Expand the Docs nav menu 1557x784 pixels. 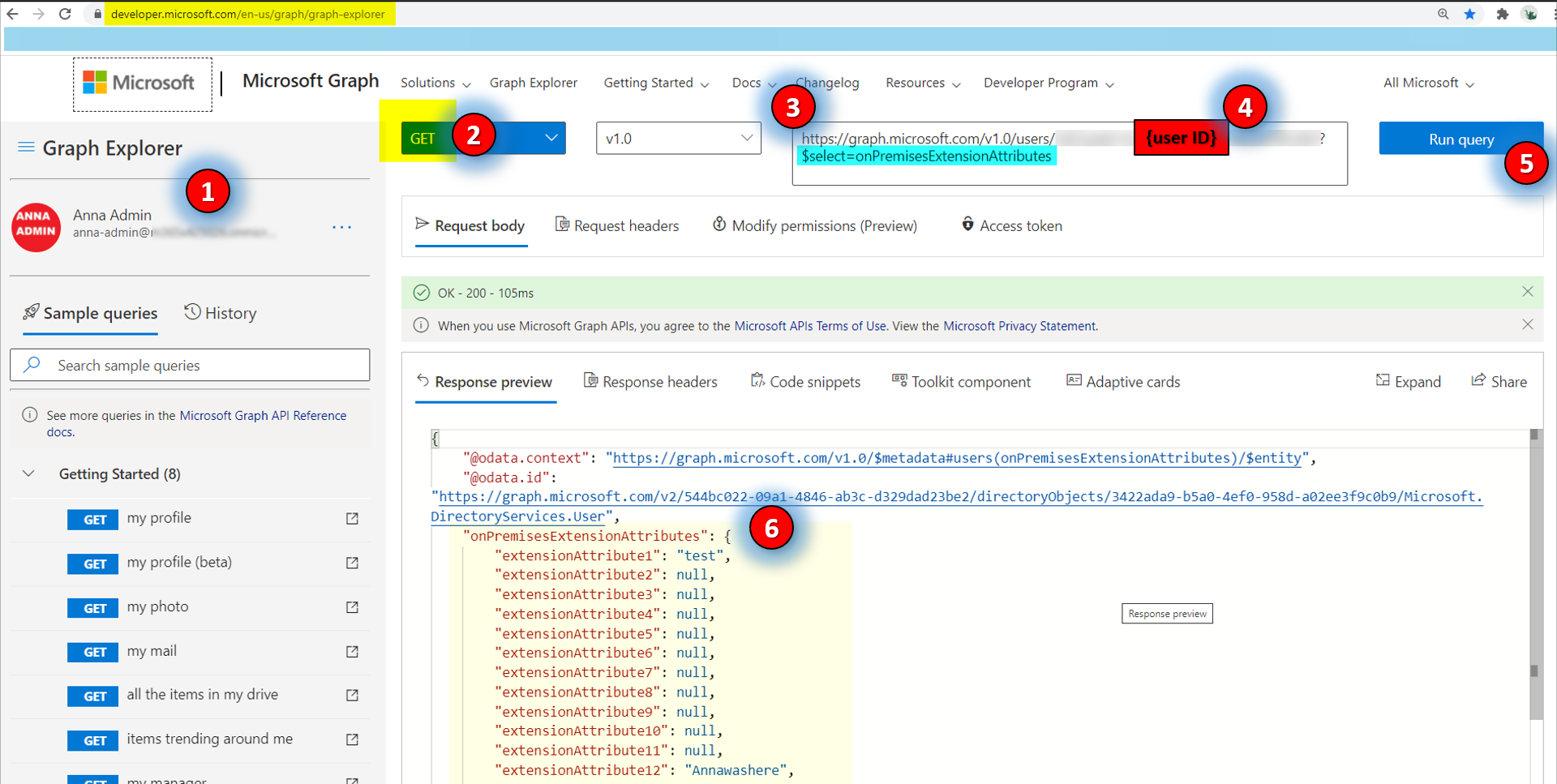tap(754, 83)
